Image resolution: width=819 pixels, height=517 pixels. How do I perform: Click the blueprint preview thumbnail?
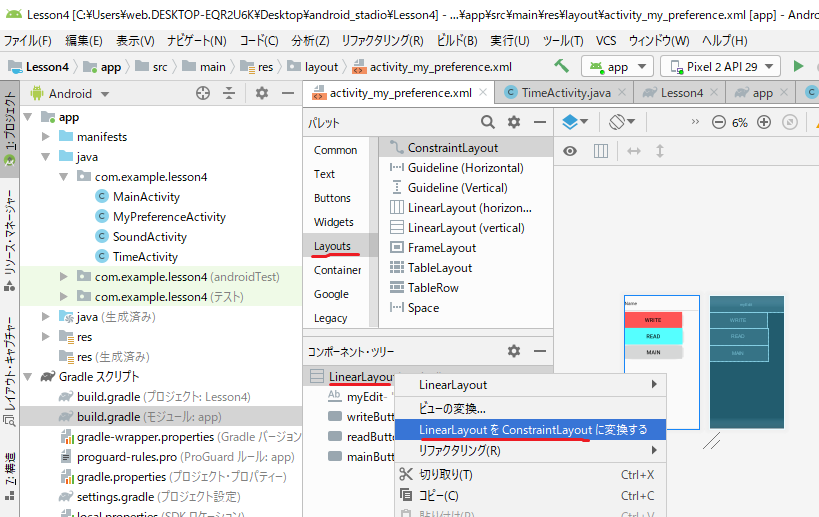747,362
